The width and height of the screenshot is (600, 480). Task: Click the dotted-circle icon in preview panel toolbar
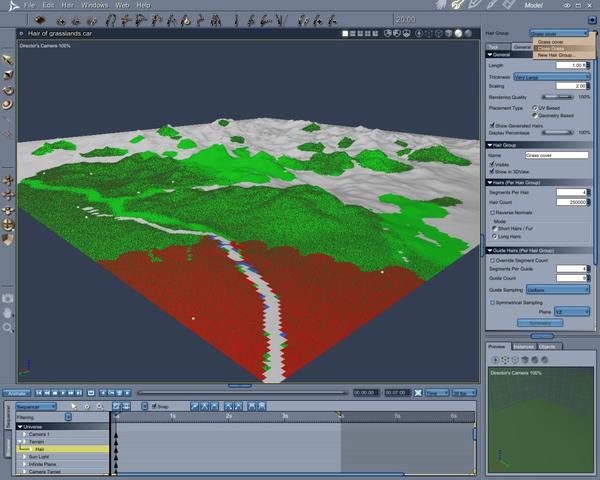505,360
